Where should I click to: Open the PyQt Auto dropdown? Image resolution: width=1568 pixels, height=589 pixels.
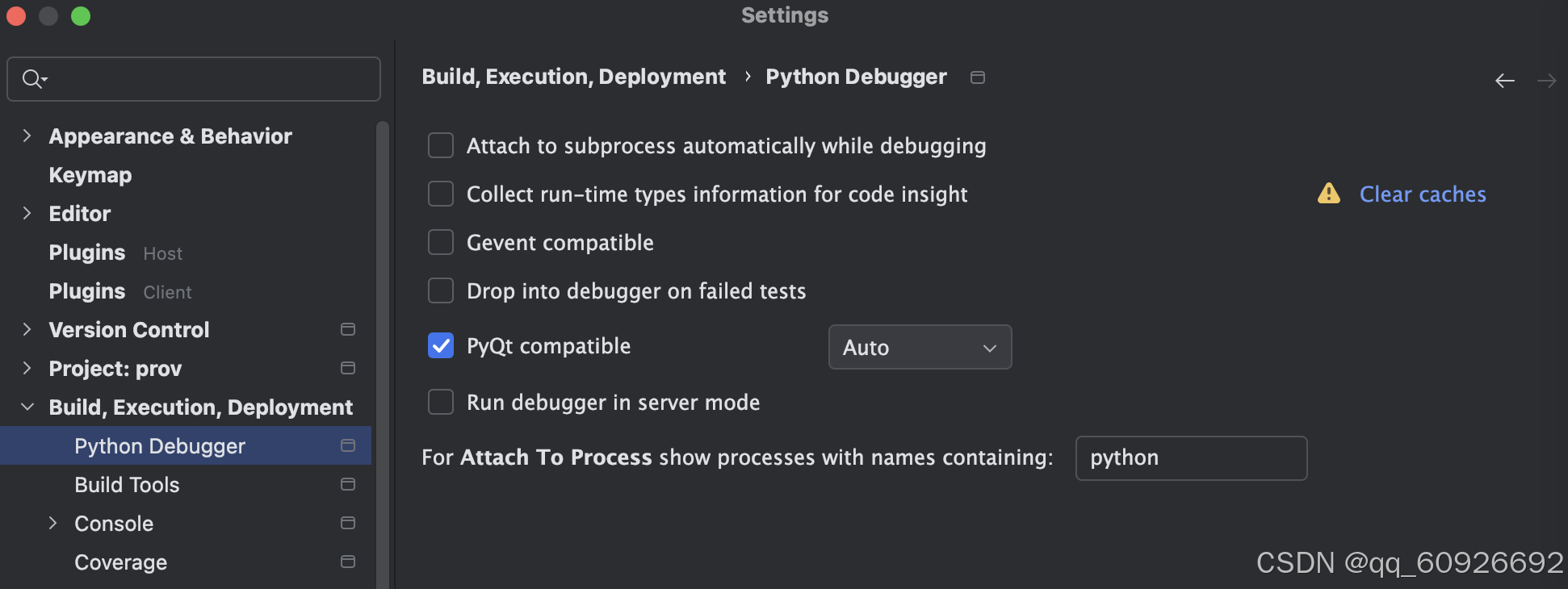pos(920,347)
